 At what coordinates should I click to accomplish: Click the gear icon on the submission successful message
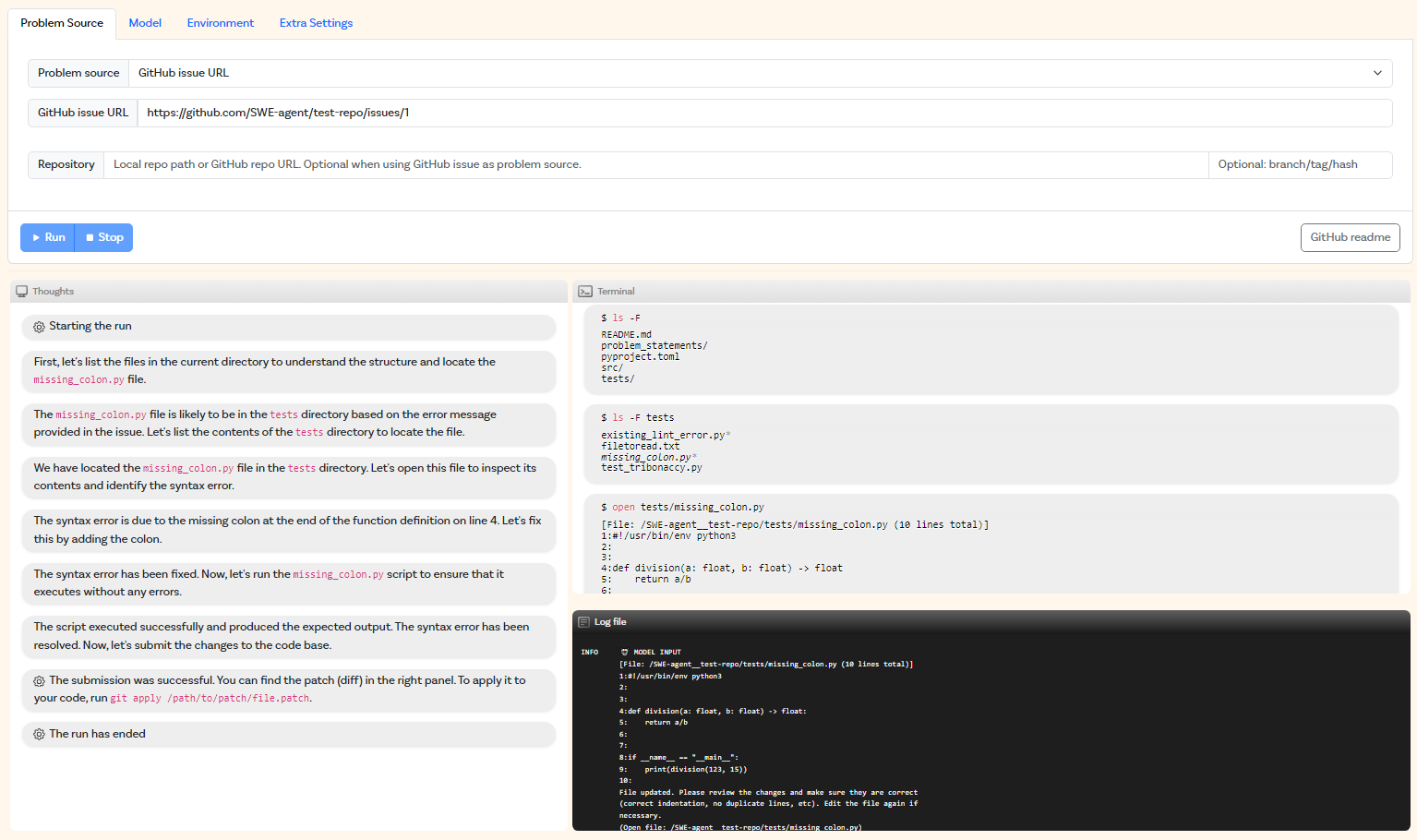pos(39,681)
